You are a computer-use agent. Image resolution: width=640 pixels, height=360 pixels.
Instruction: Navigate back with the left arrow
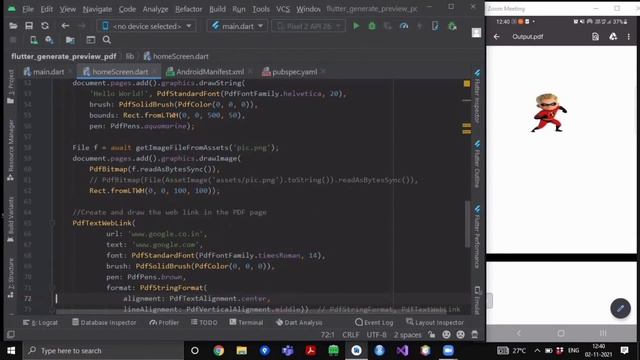[65, 26]
